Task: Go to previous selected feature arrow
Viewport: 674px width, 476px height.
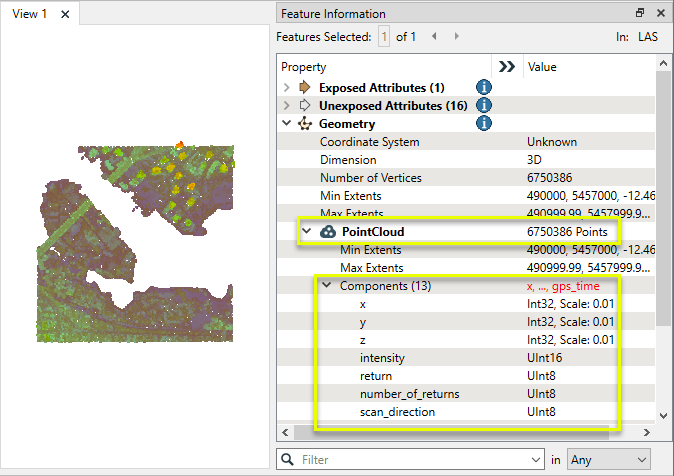Action: [x=433, y=37]
